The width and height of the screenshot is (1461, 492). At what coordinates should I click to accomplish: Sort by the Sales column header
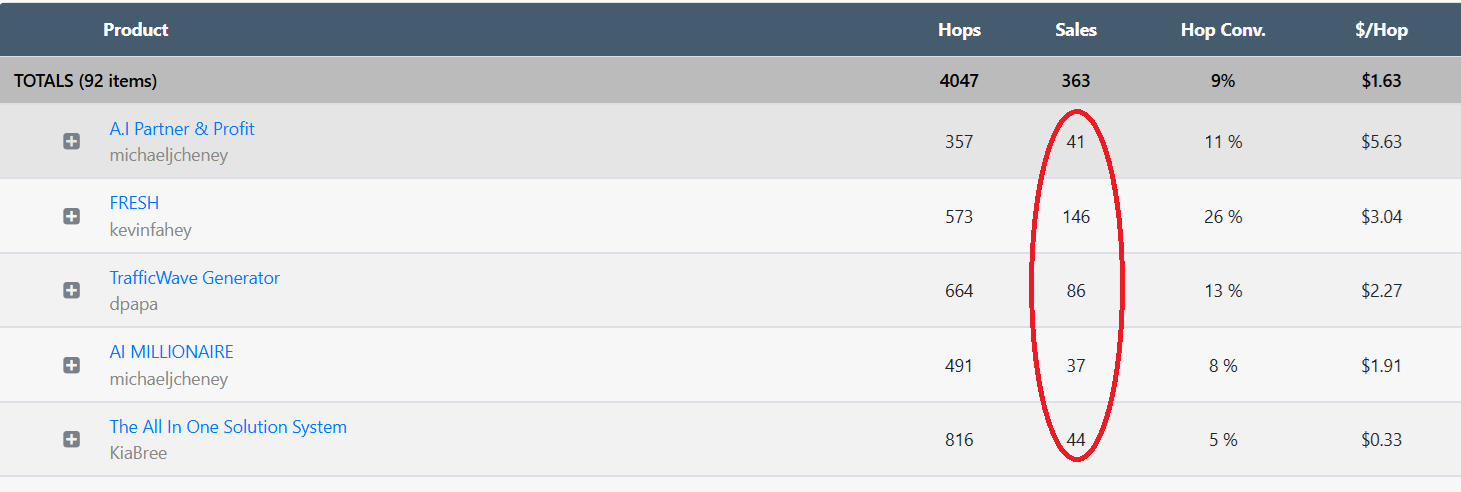[x=1076, y=30]
